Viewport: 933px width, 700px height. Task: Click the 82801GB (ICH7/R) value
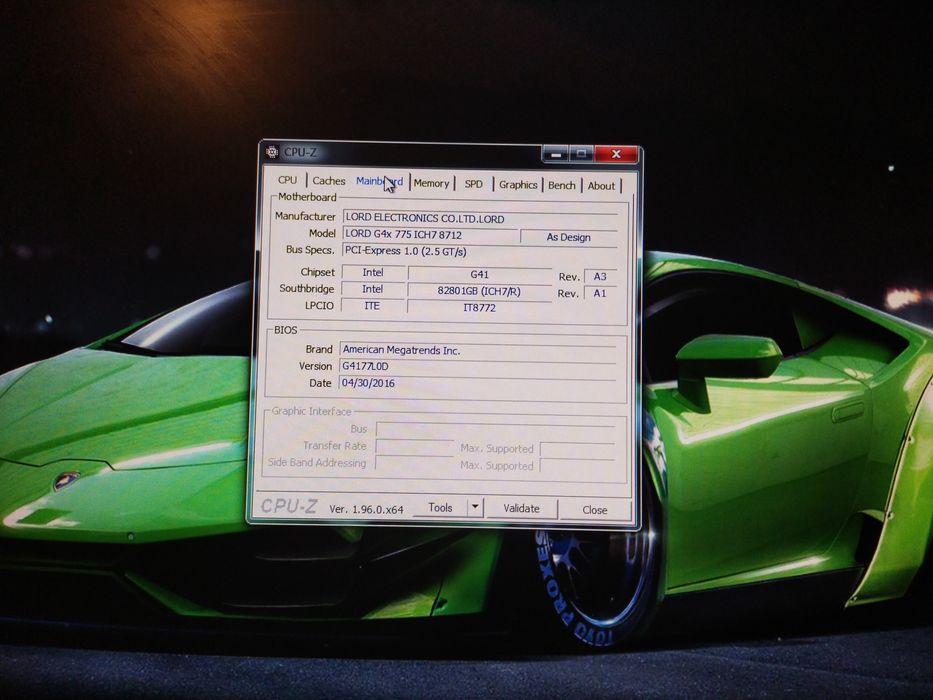(x=479, y=291)
